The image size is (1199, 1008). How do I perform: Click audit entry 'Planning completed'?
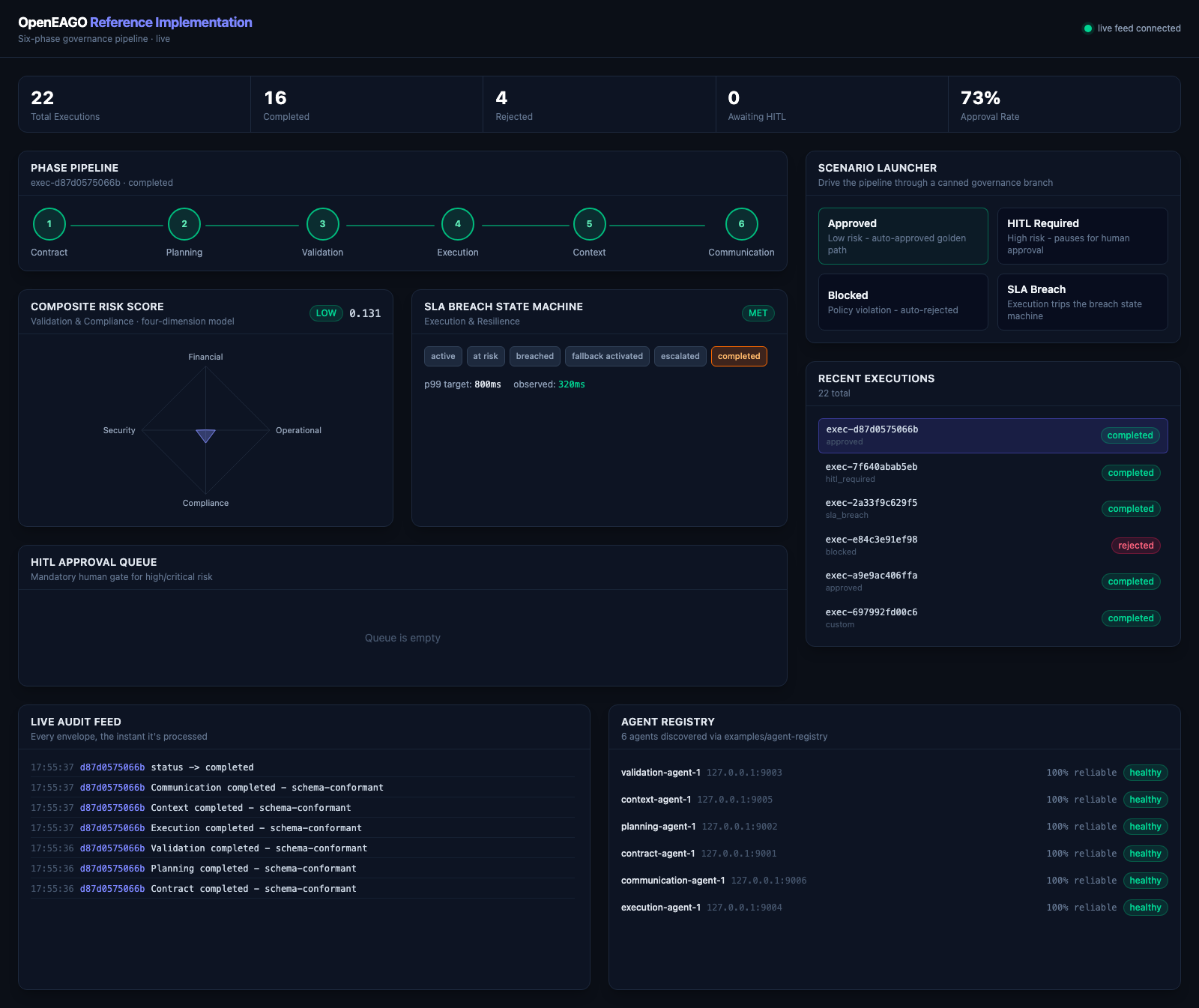coord(303,869)
